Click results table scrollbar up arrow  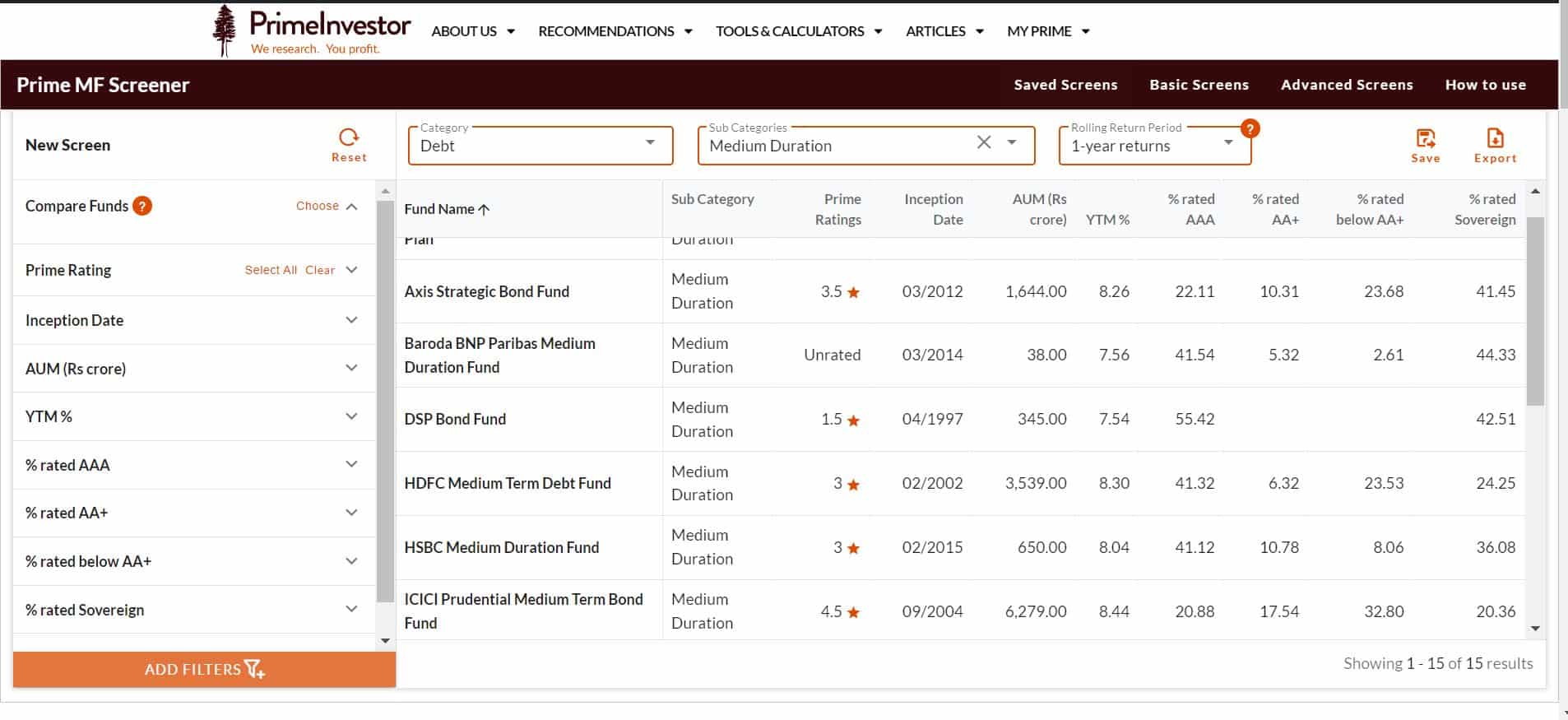point(1535,192)
